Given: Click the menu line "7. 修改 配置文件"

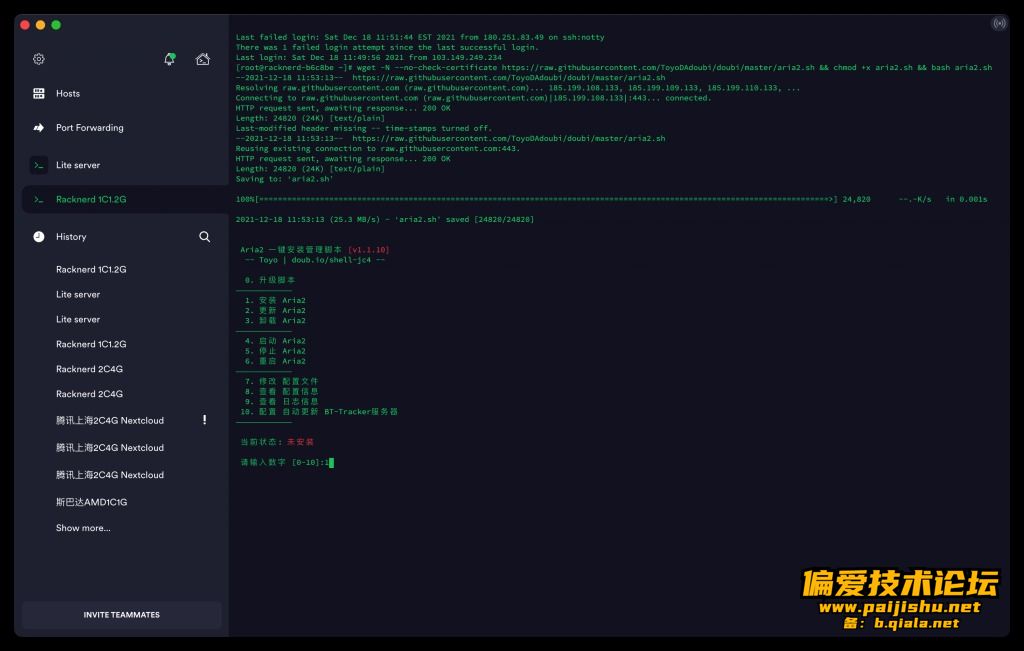Looking at the screenshot, I should point(281,381).
